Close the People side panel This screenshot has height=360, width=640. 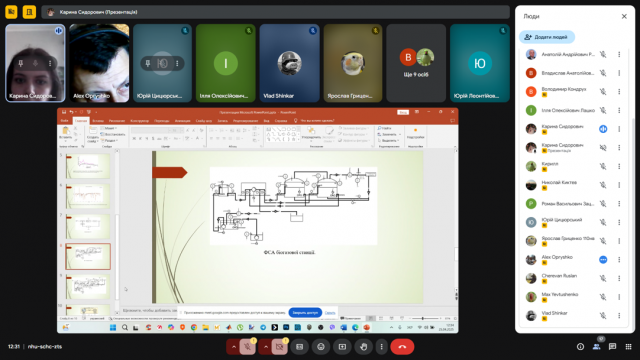tap(624, 16)
